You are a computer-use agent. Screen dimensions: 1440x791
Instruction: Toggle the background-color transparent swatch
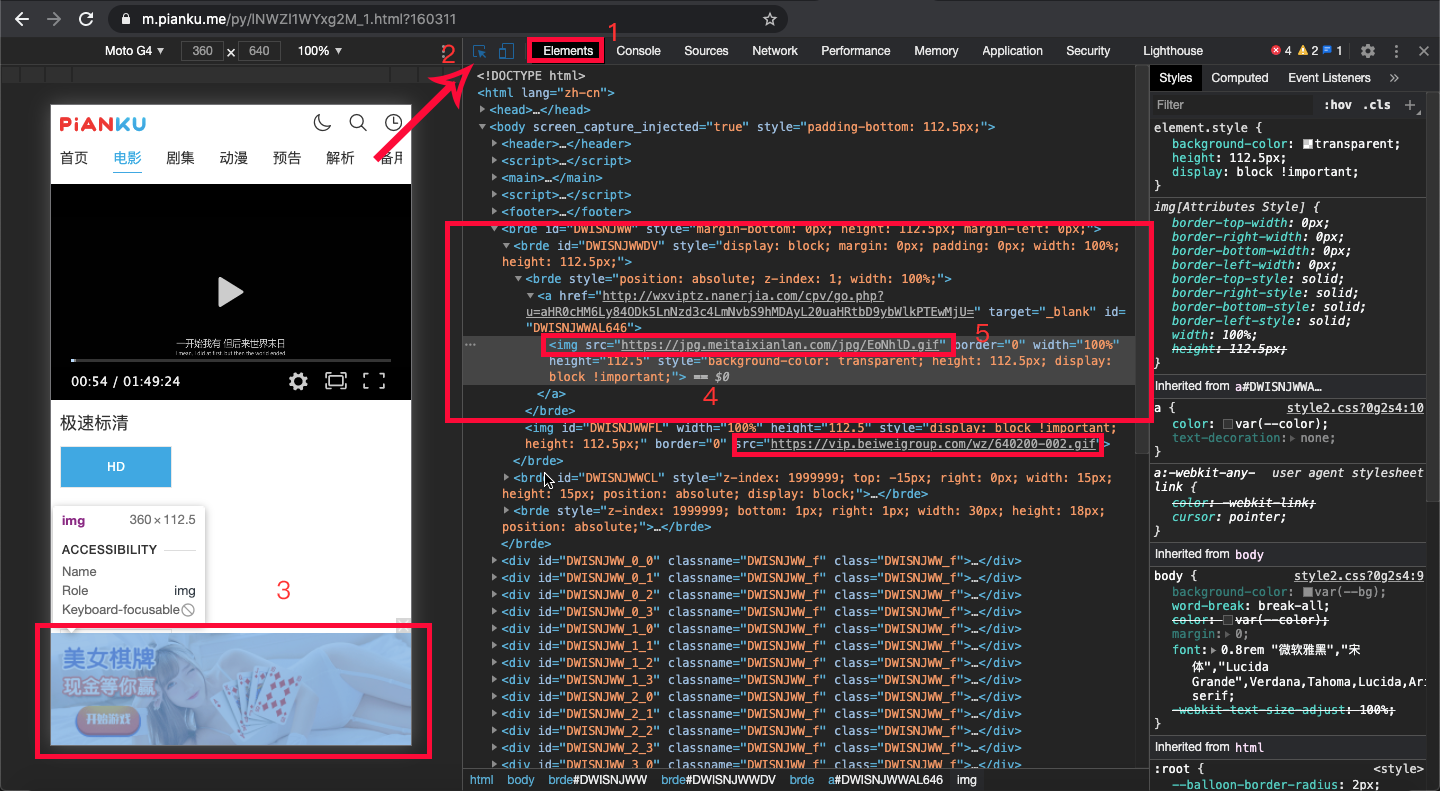pos(1308,144)
